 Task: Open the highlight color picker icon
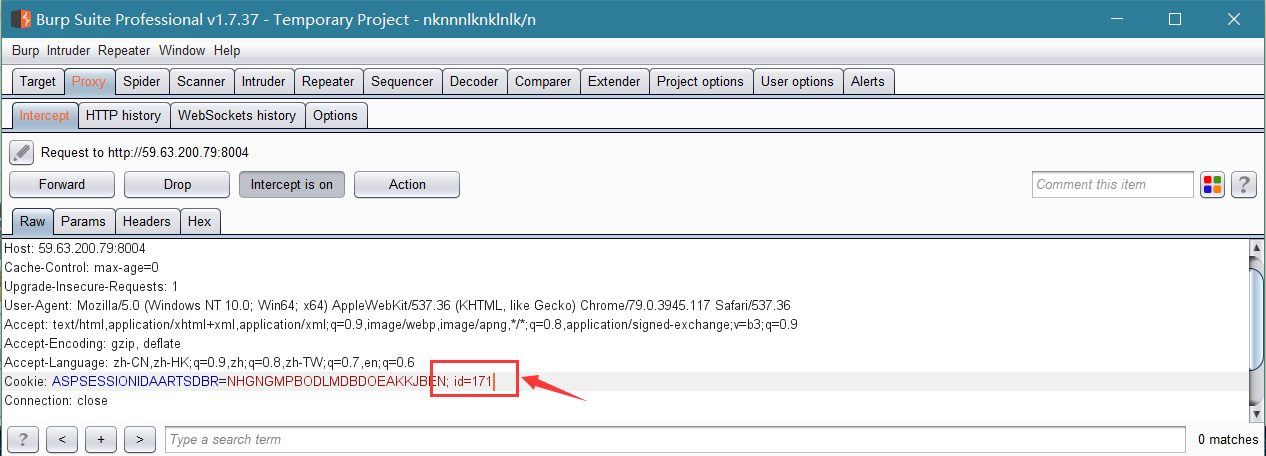[1212, 185]
